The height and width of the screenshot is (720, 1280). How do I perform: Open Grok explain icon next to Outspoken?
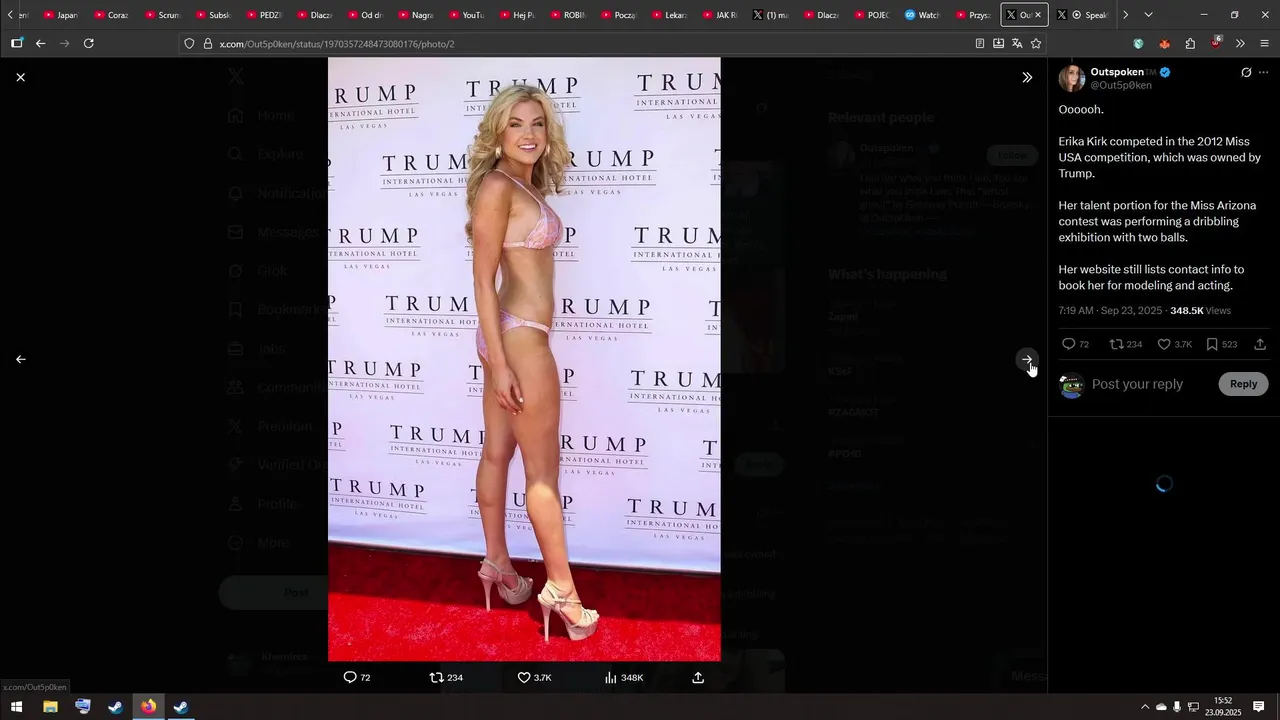tap(1246, 73)
